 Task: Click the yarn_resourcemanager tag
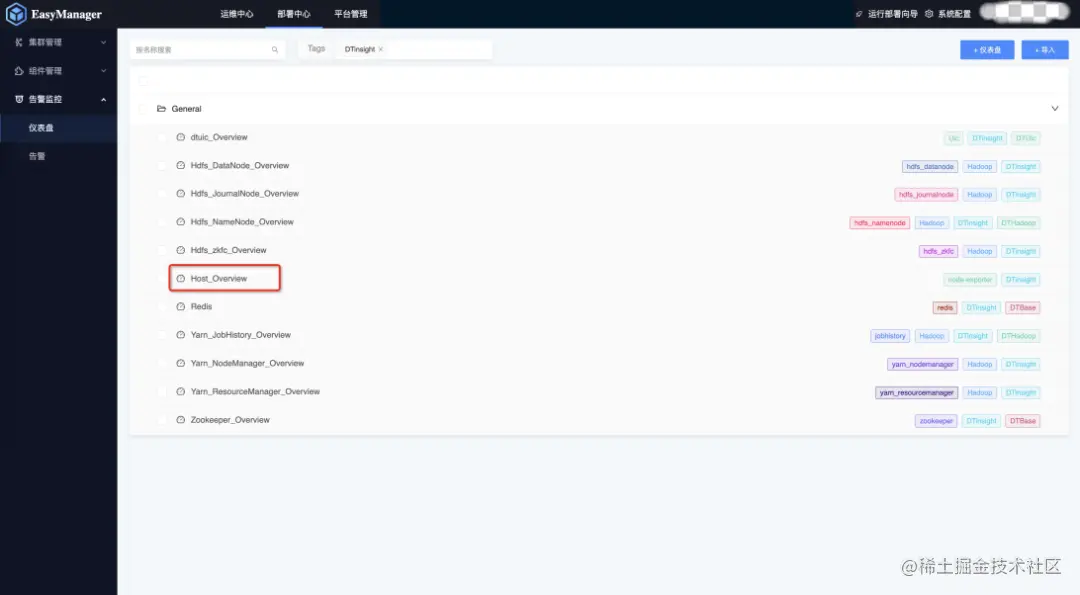pyautogui.click(x=916, y=393)
